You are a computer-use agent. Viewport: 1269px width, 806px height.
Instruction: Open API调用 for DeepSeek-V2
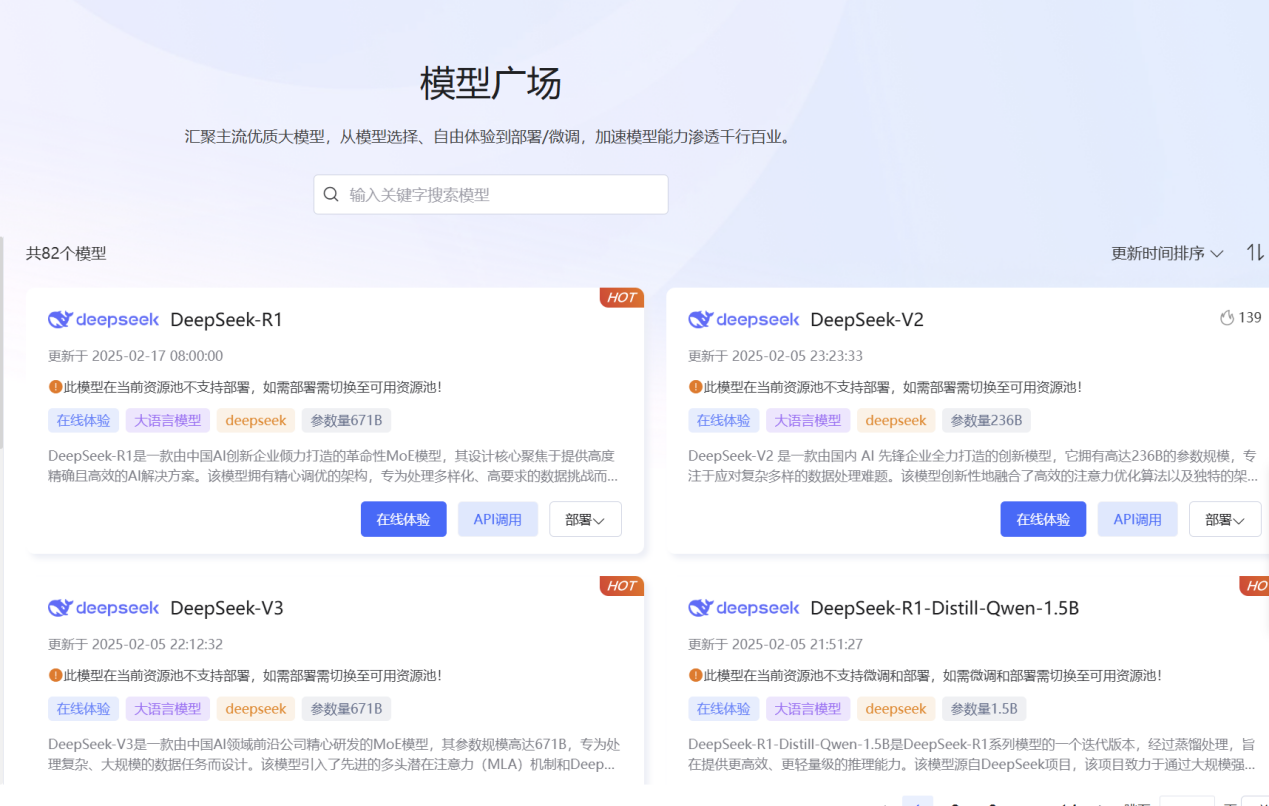pyautogui.click(x=1138, y=520)
